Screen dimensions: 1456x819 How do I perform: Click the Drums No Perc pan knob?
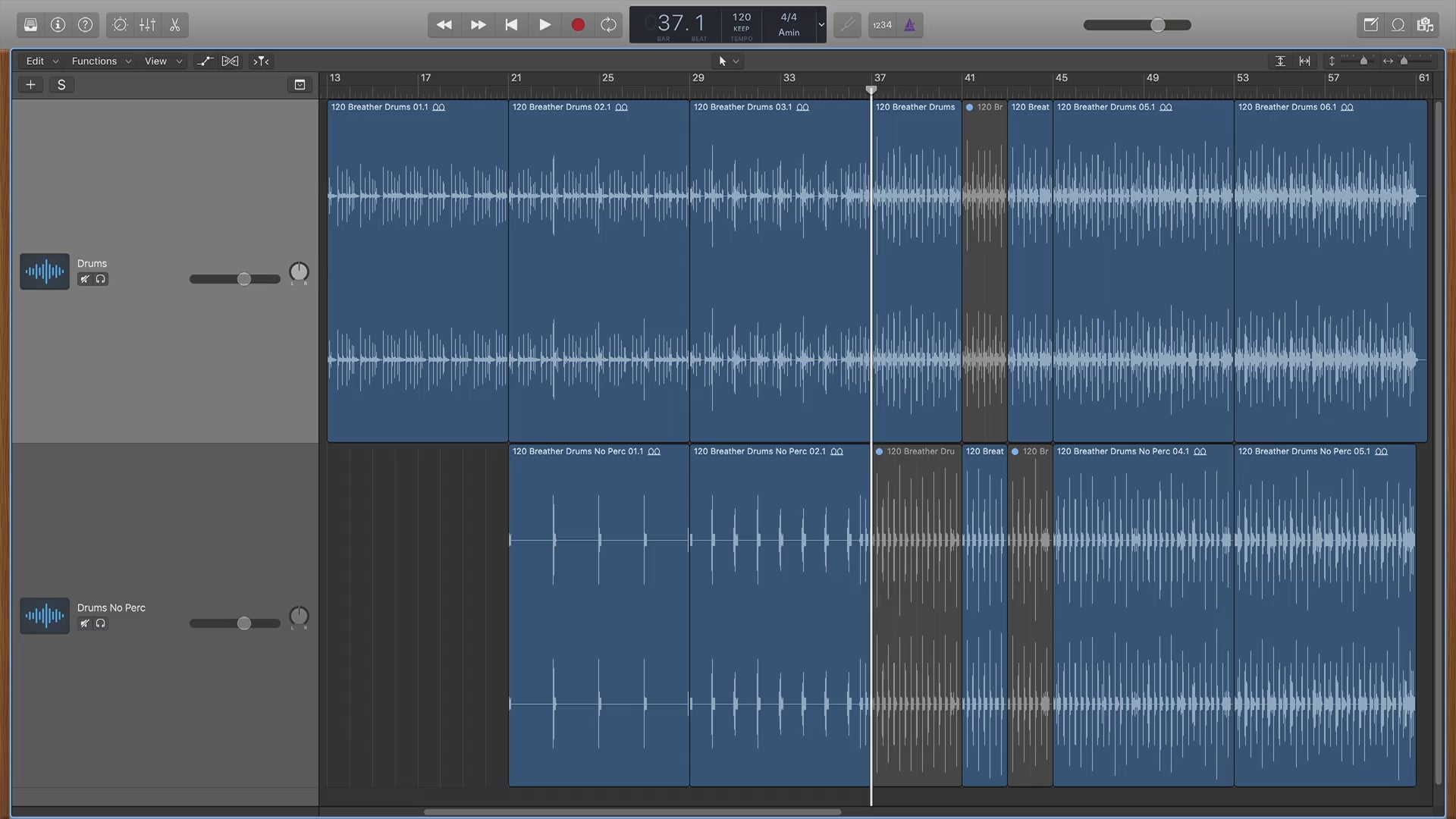click(x=299, y=617)
